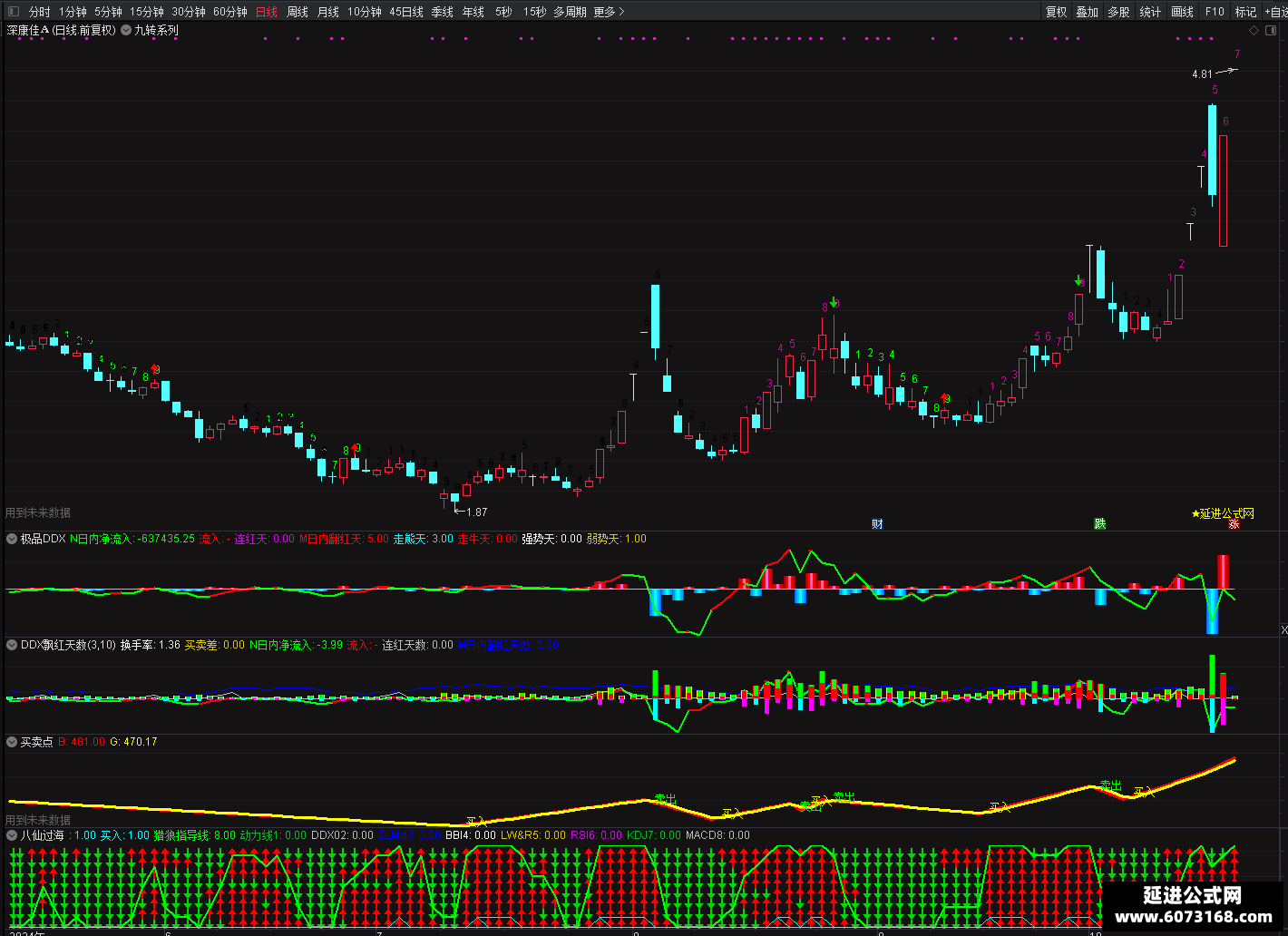Switch to the 周线 weekly period tab

[x=298, y=12]
